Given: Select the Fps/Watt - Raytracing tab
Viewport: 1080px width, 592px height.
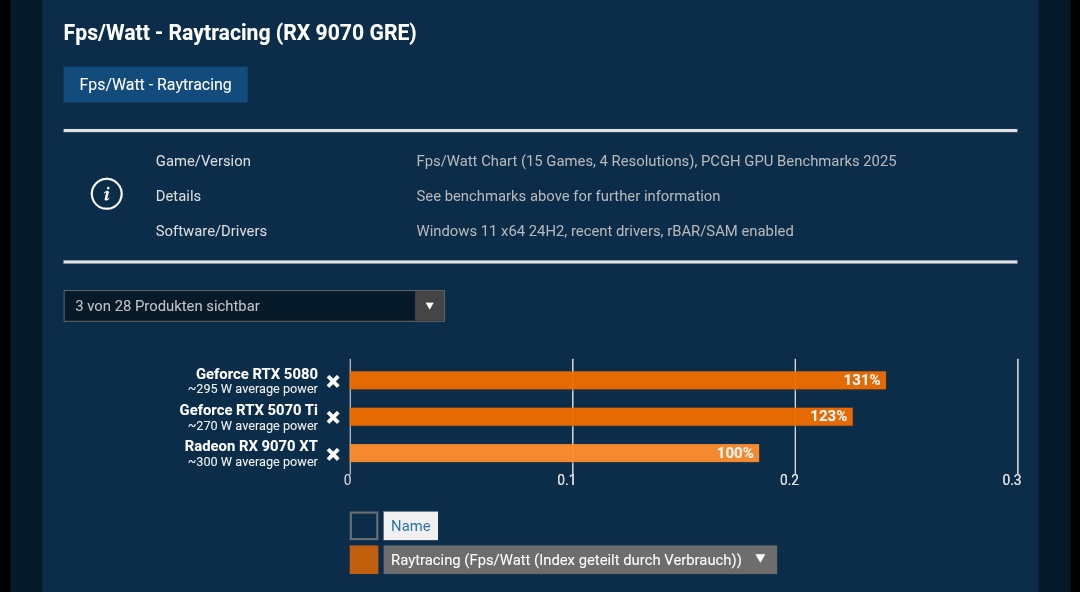Looking at the screenshot, I should tap(156, 85).
